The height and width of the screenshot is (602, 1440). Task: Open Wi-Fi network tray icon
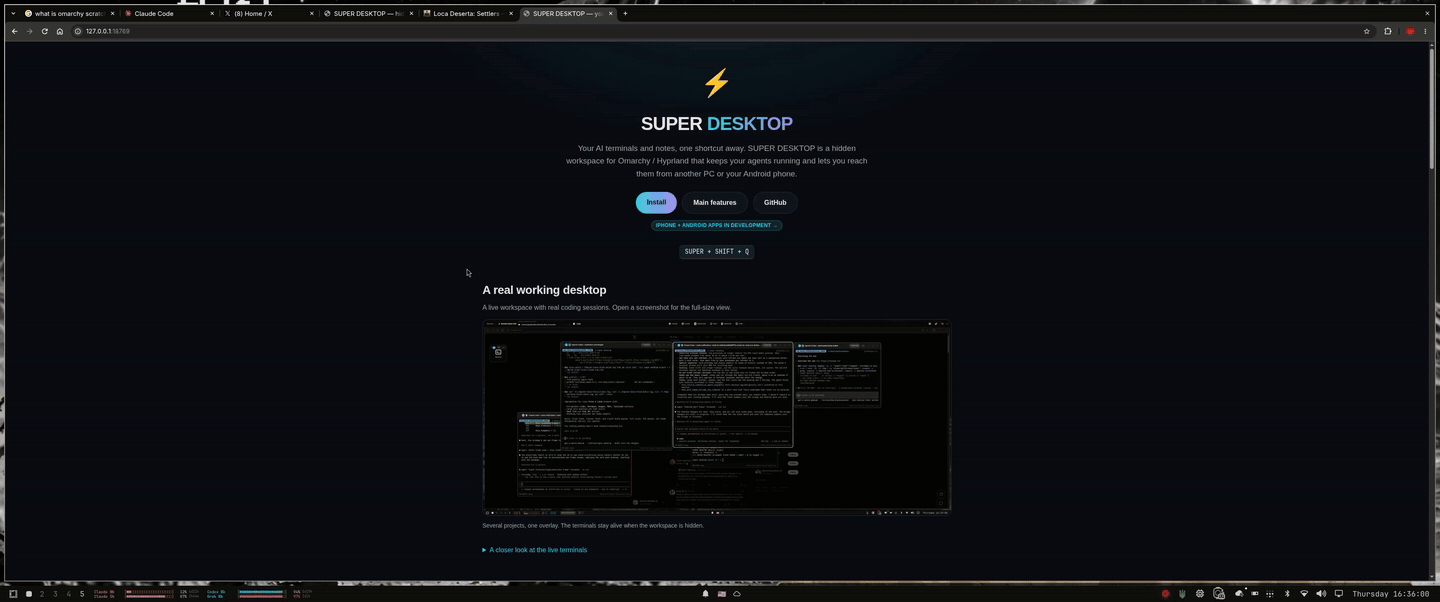[x=1304, y=594]
